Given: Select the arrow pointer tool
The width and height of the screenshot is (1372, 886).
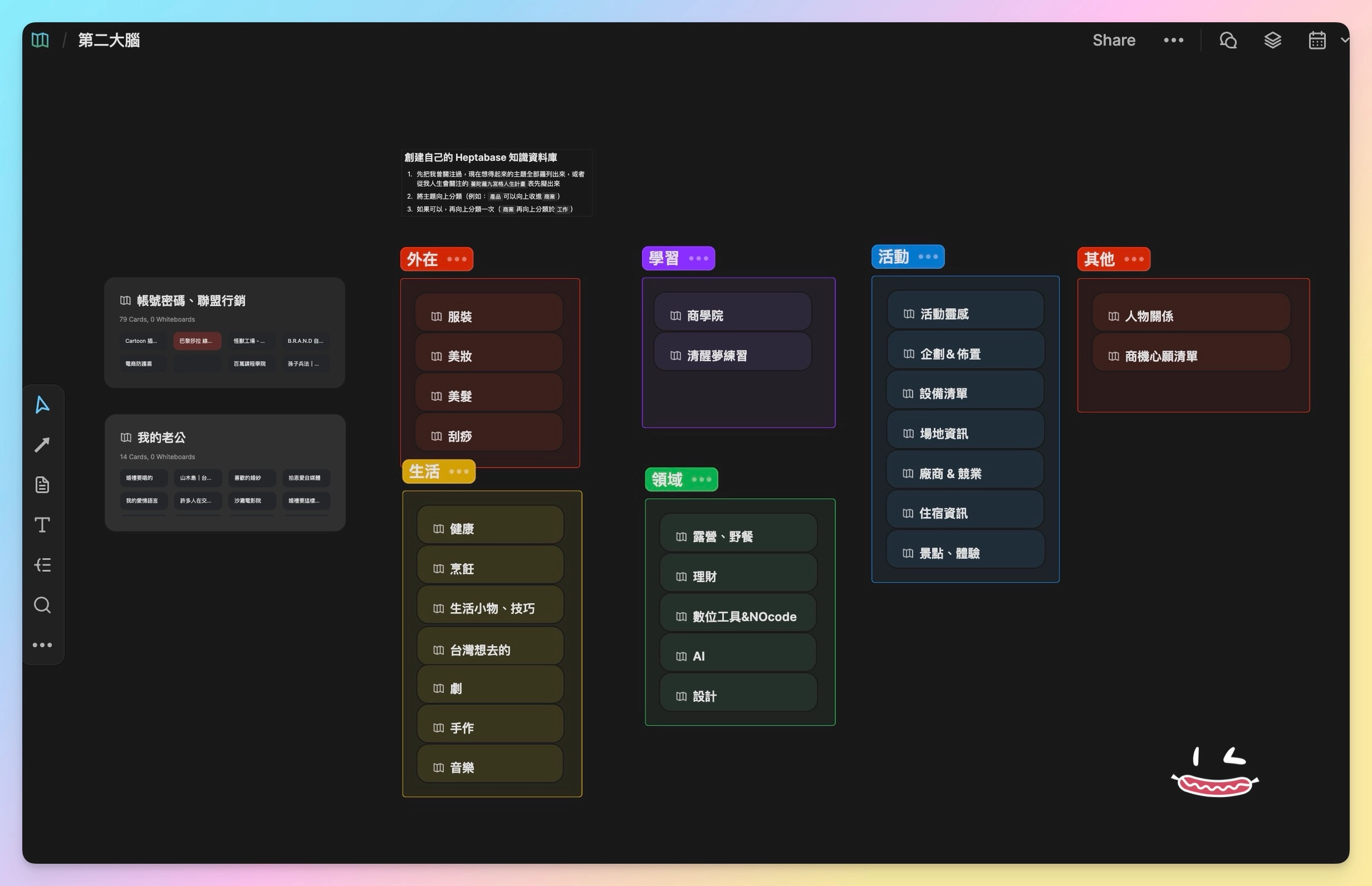Looking at the screenshot, I should [42, 405].
